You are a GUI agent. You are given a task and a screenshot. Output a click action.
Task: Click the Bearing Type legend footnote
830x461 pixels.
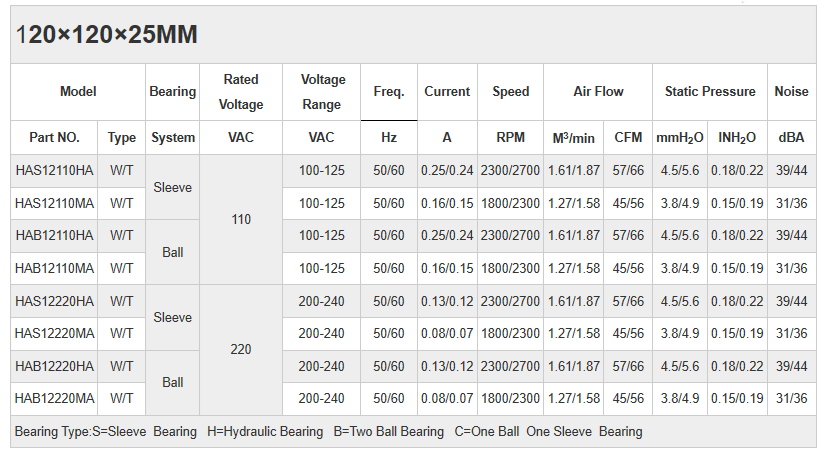(x=328, y=432)
